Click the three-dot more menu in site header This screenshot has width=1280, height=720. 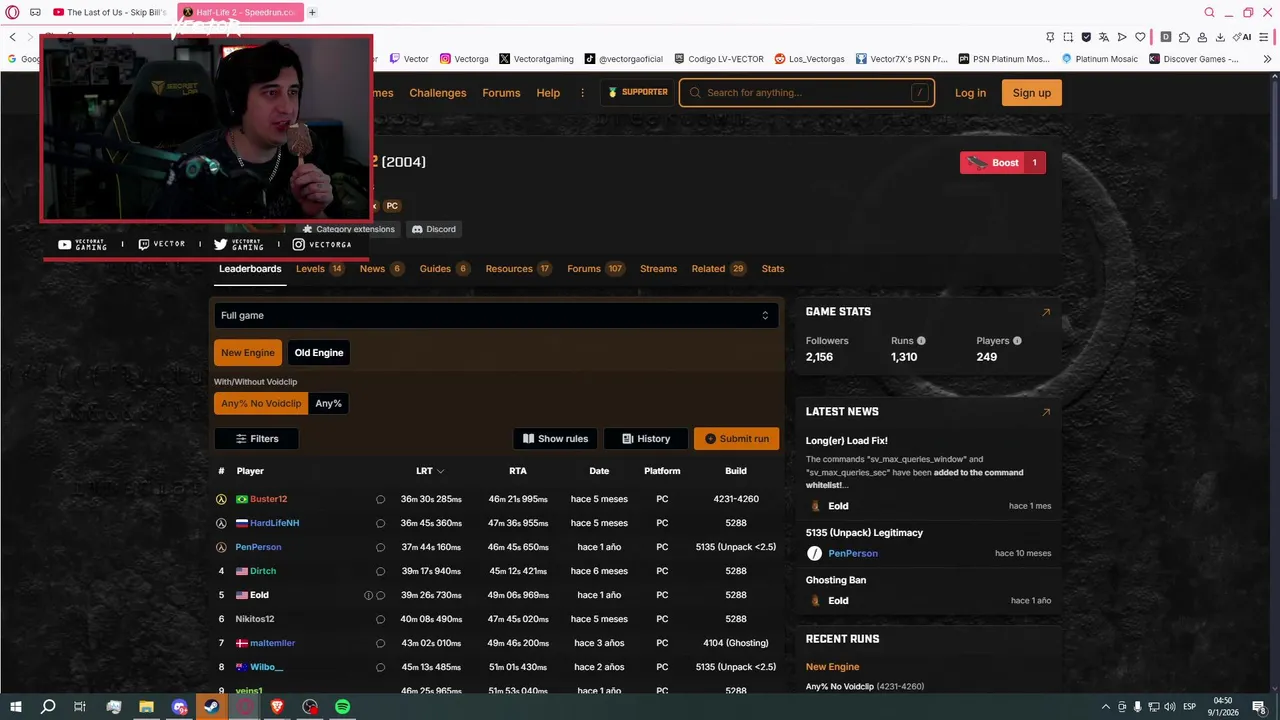pos(582,93)
